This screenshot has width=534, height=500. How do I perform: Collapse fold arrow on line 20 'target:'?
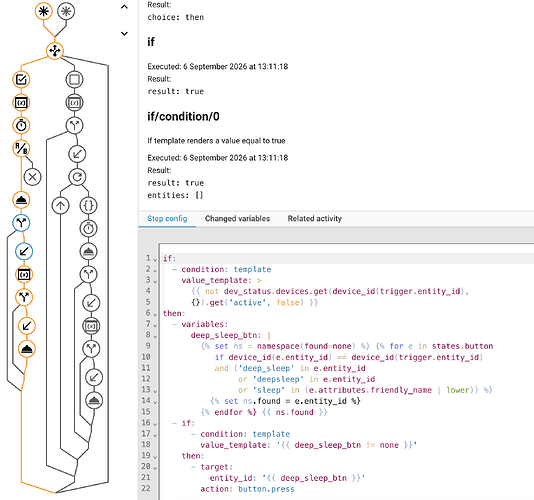tap(155, 468)
